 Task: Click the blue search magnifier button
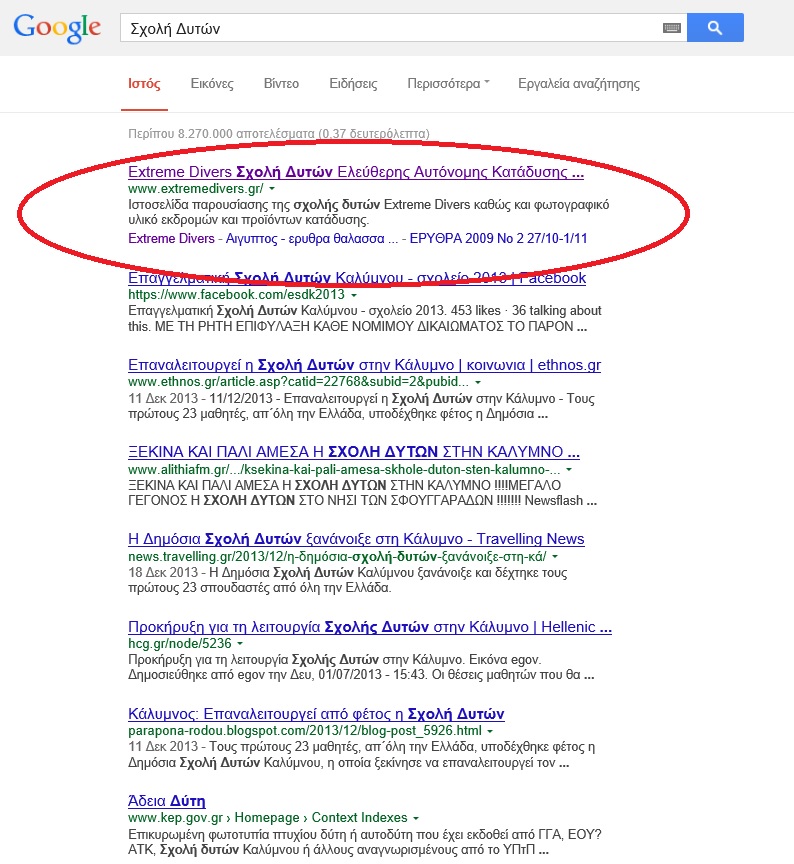715,28
